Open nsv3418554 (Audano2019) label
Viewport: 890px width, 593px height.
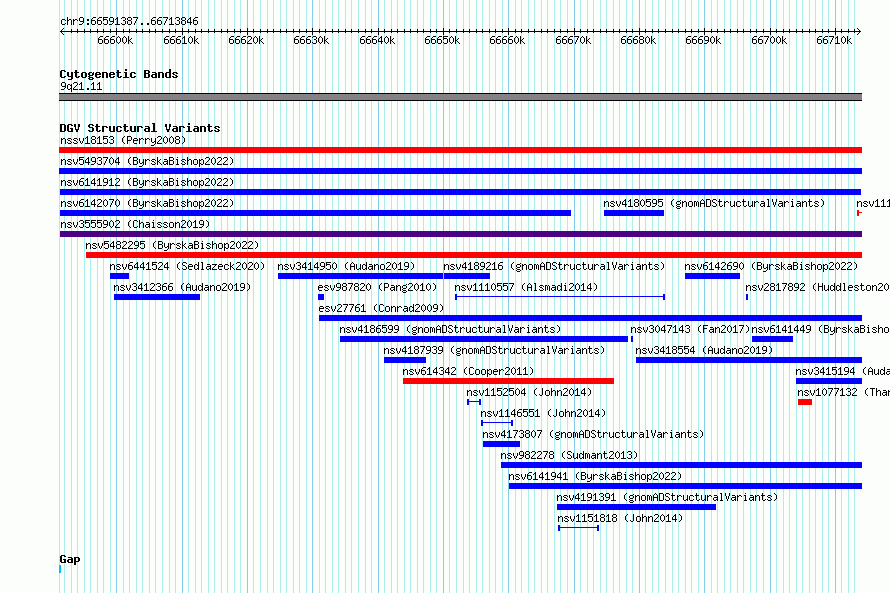(x=704, y=350)
